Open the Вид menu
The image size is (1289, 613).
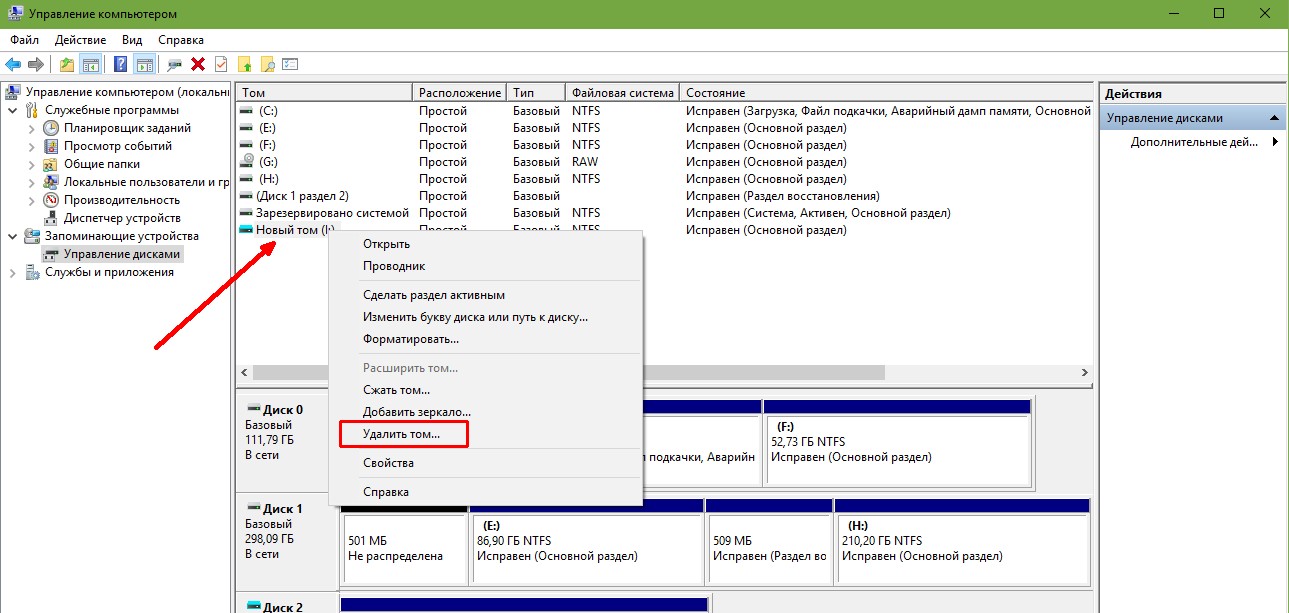[x=132, y=40]
